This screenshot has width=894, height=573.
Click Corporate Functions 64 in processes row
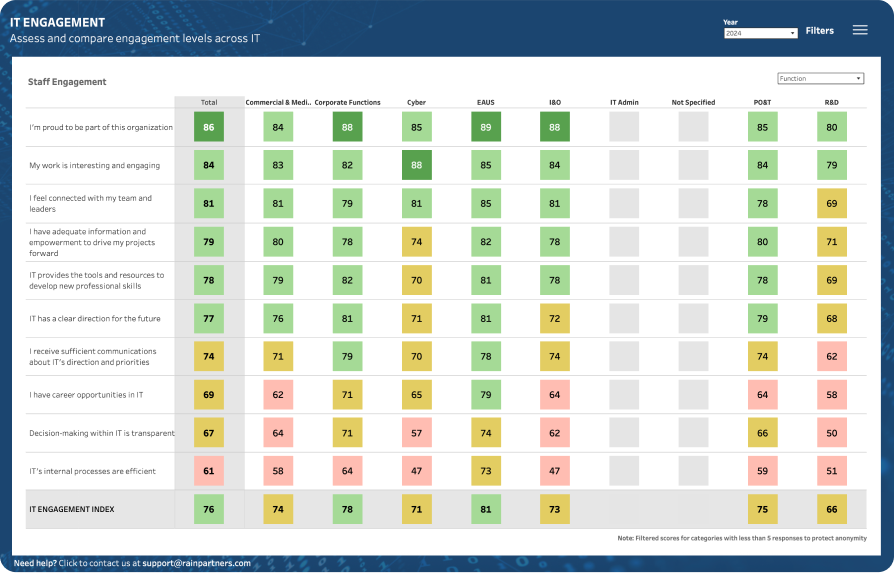347,471
